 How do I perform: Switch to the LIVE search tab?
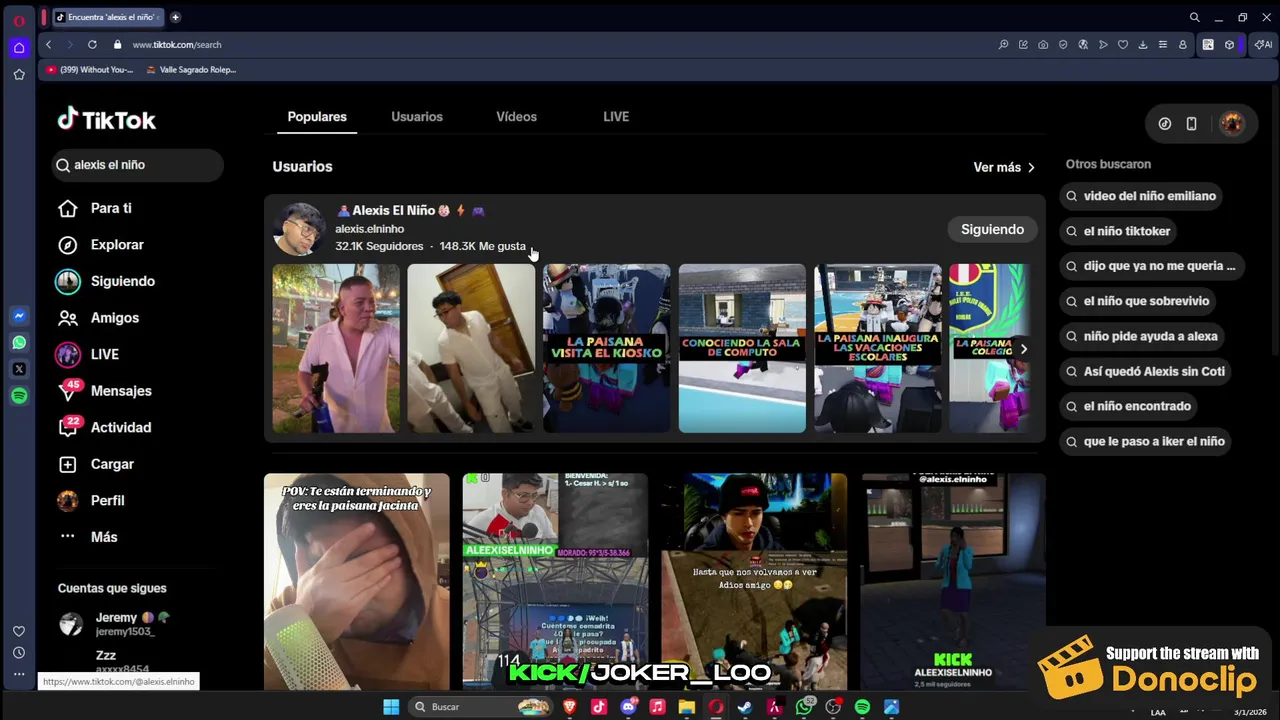(616, 117)
